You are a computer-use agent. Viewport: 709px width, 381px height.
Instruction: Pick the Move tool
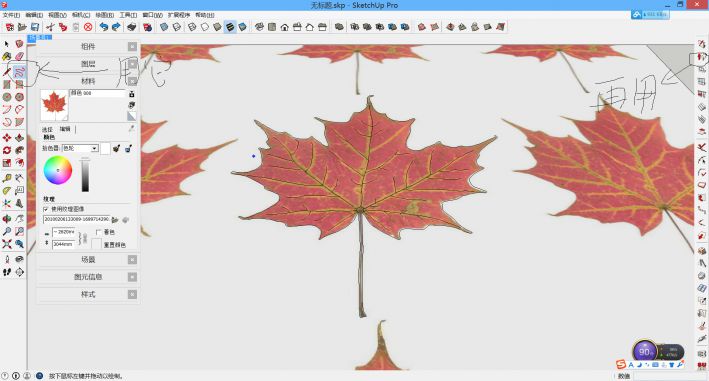tap(6, 137)
